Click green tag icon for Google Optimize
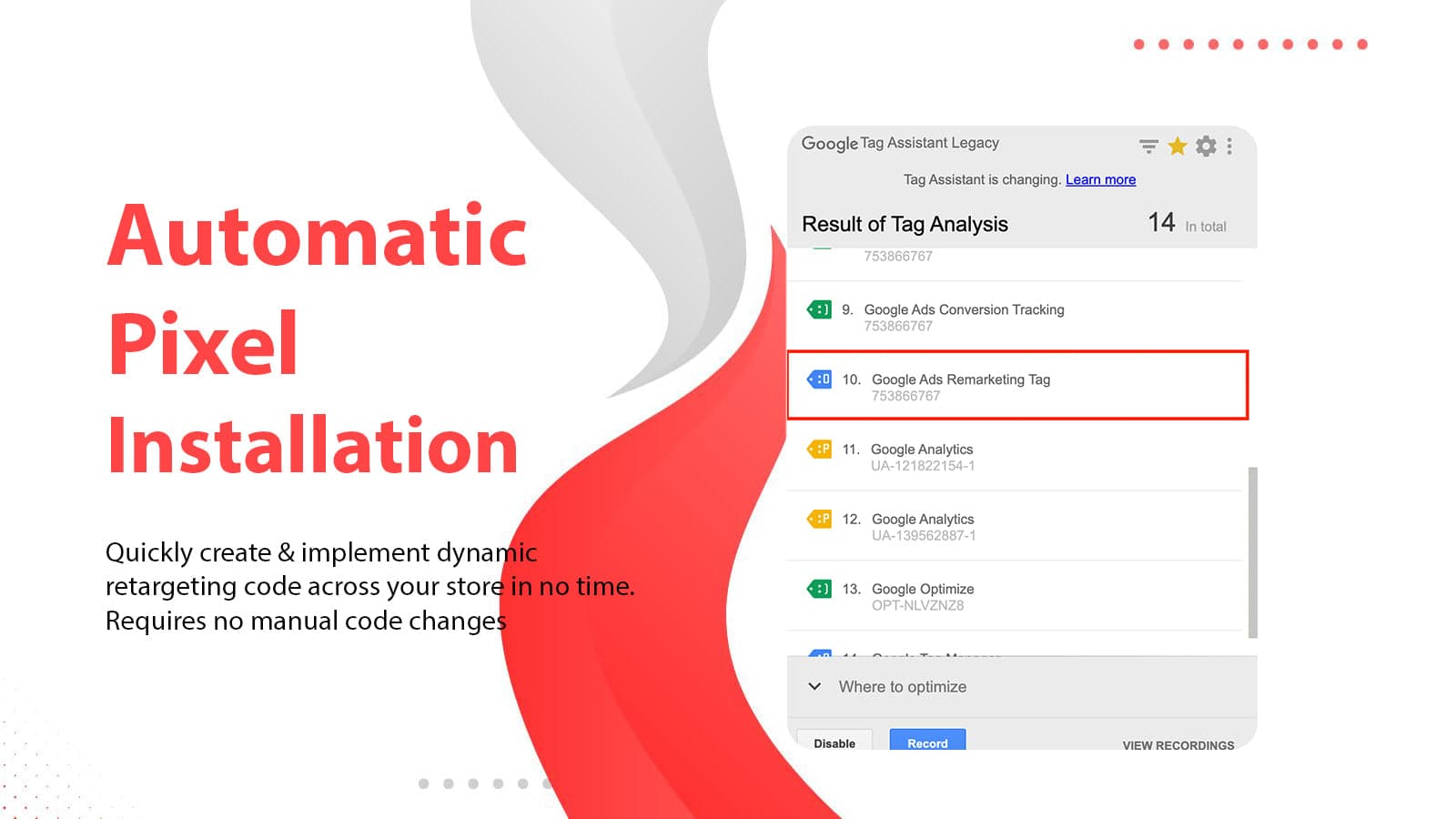Screen dimensions: 1456x819 (819, 589)
